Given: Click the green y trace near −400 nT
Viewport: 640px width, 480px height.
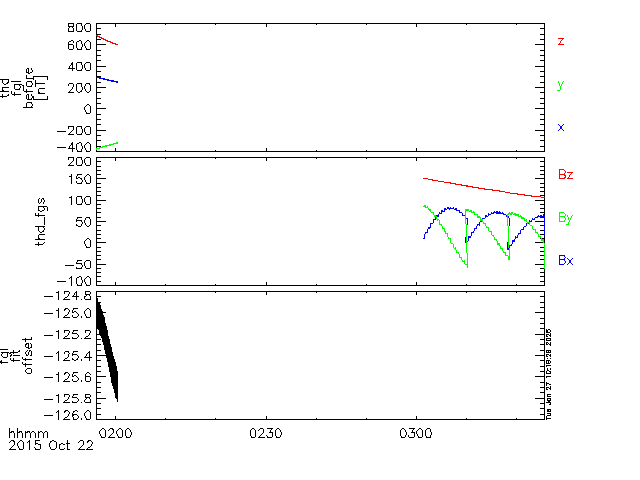Looking at the screenshot, I should pos(107,146).
